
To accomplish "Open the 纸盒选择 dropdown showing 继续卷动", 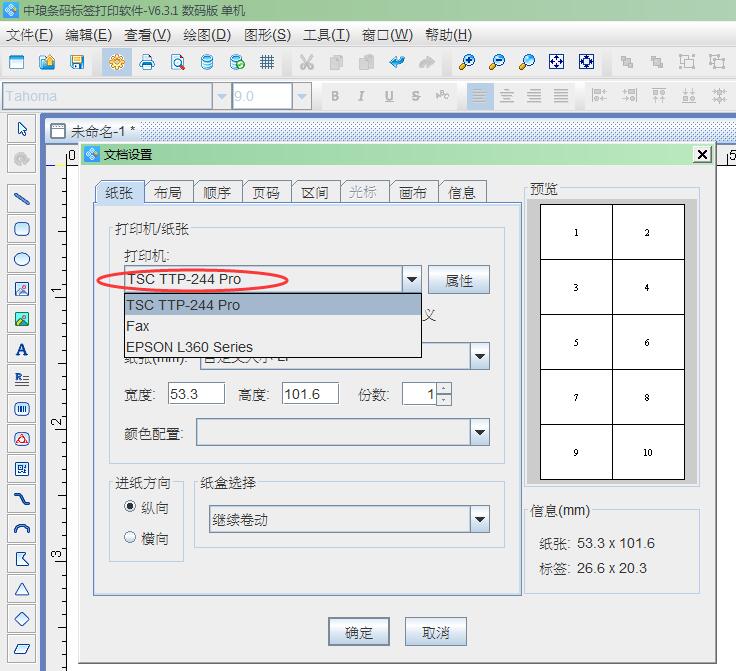I will pos(480,520).
